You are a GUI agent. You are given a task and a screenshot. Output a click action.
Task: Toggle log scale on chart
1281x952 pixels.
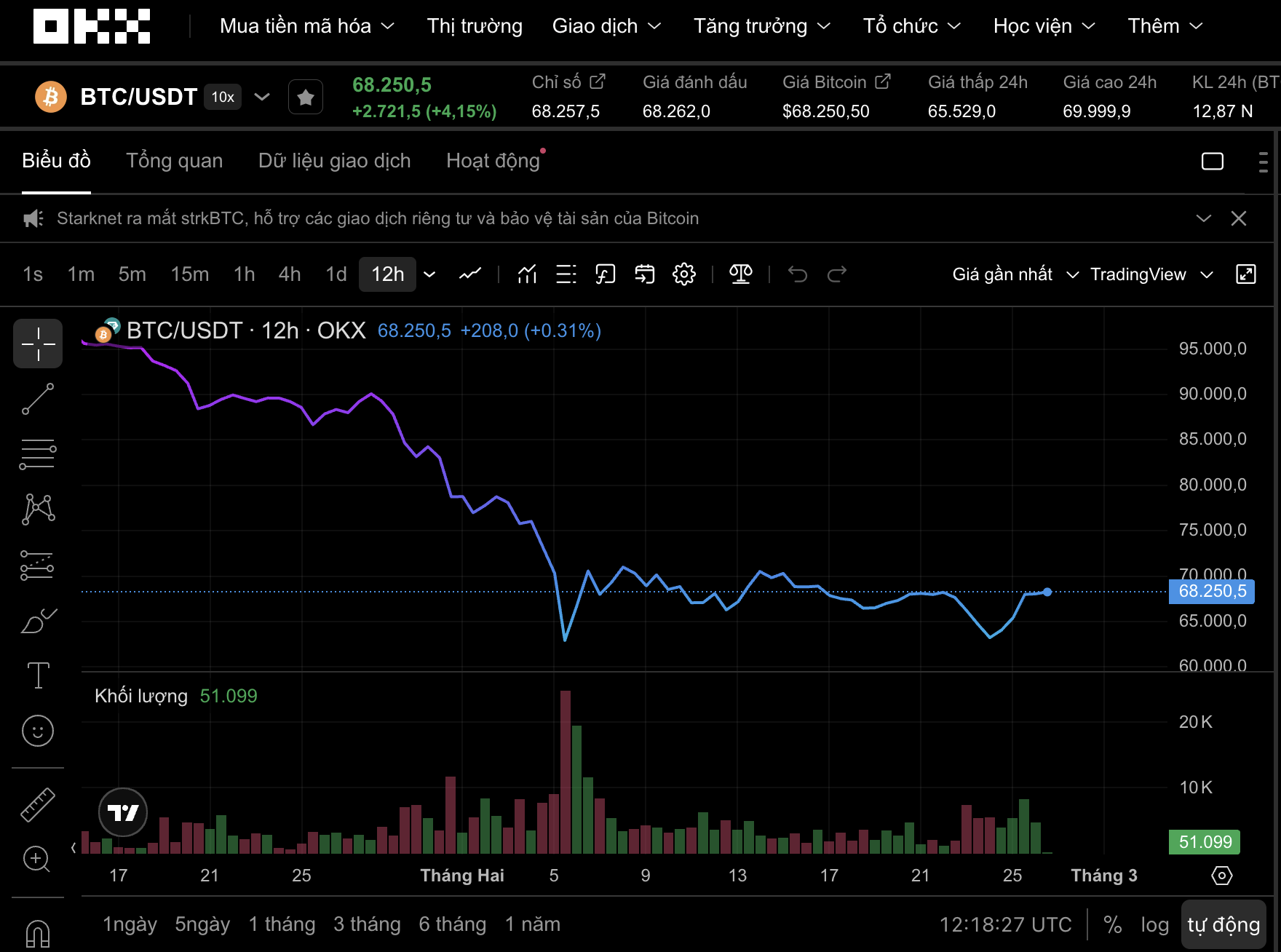[1154, 924]
